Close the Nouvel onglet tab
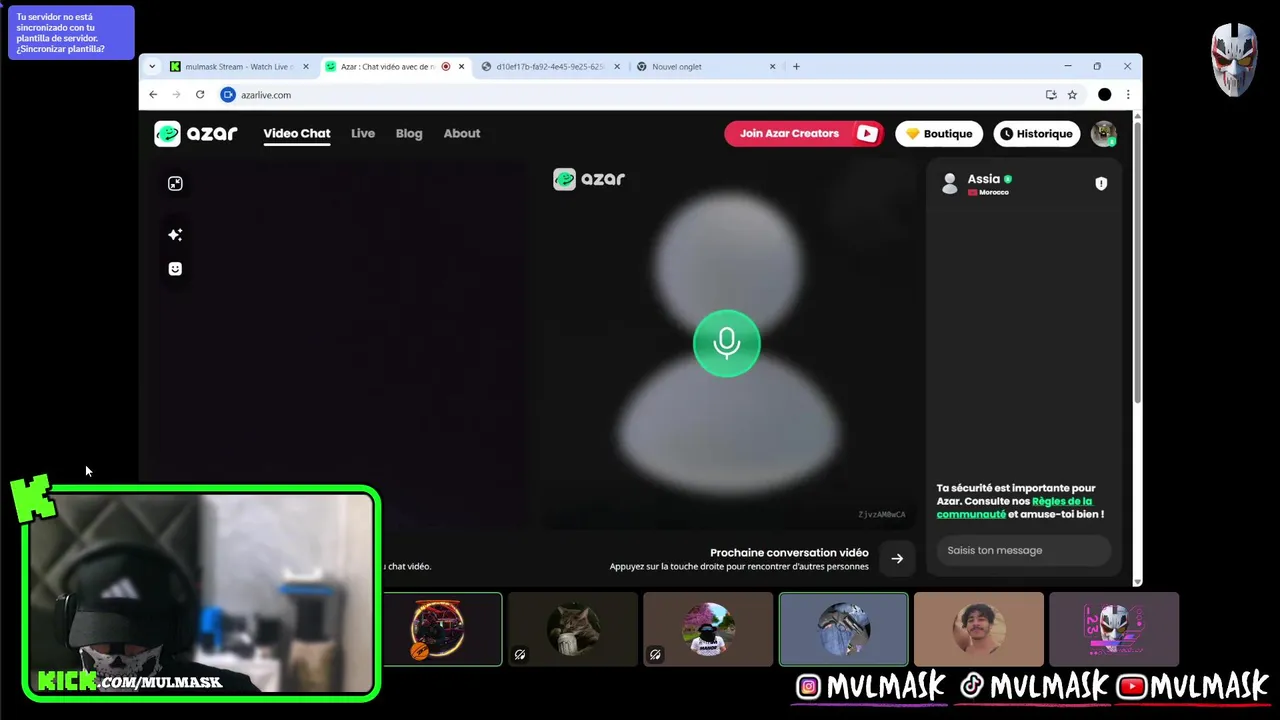Screen dimensions: 1280x720 pyautogui.click(x=772, y=67)
